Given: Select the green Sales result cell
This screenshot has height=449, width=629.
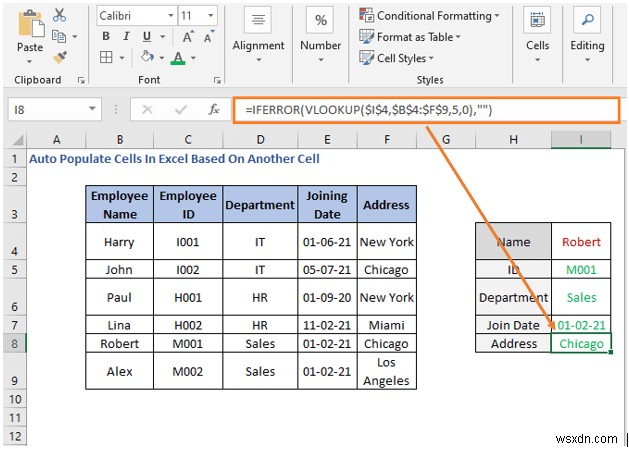Looking at the screenshot, I should pyautogui.click(x=581, y=297).
